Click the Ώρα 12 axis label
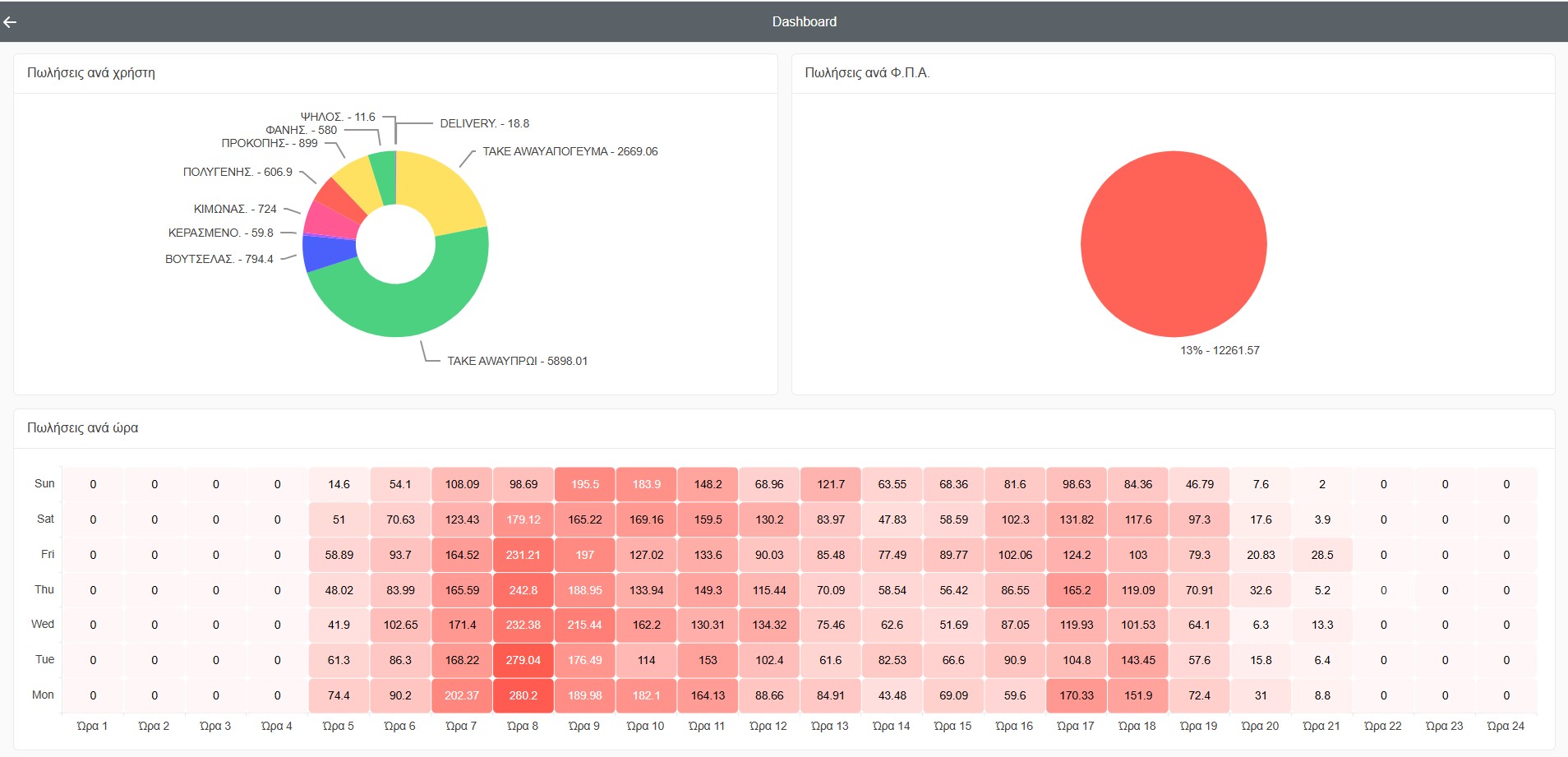Image resolution: width=1568 pixels, height=757 pixels. (x=768, y=726)
